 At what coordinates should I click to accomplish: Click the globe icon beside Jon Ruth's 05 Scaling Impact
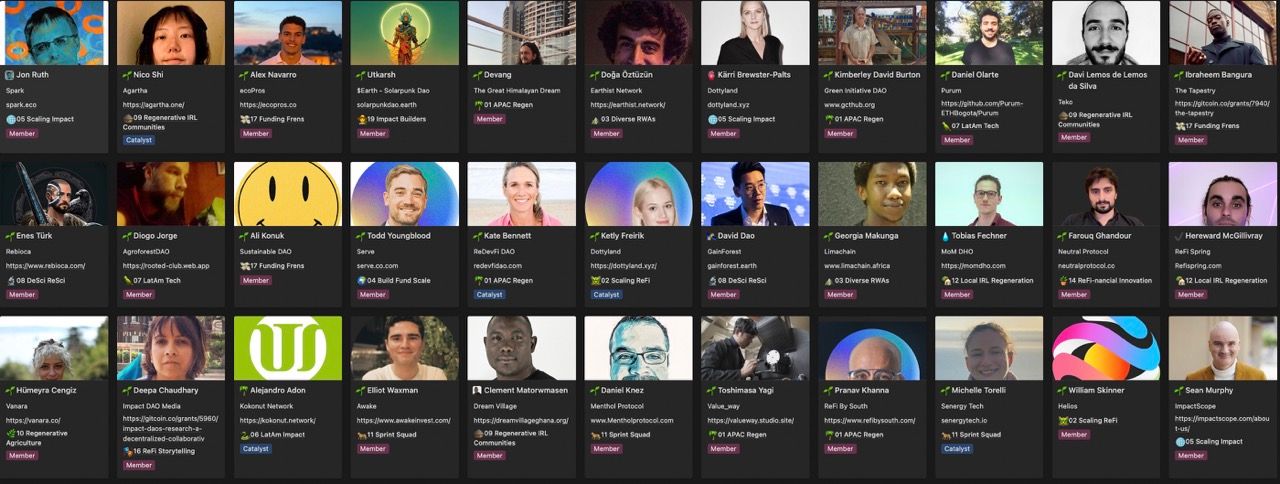click(x=10, y=119)
